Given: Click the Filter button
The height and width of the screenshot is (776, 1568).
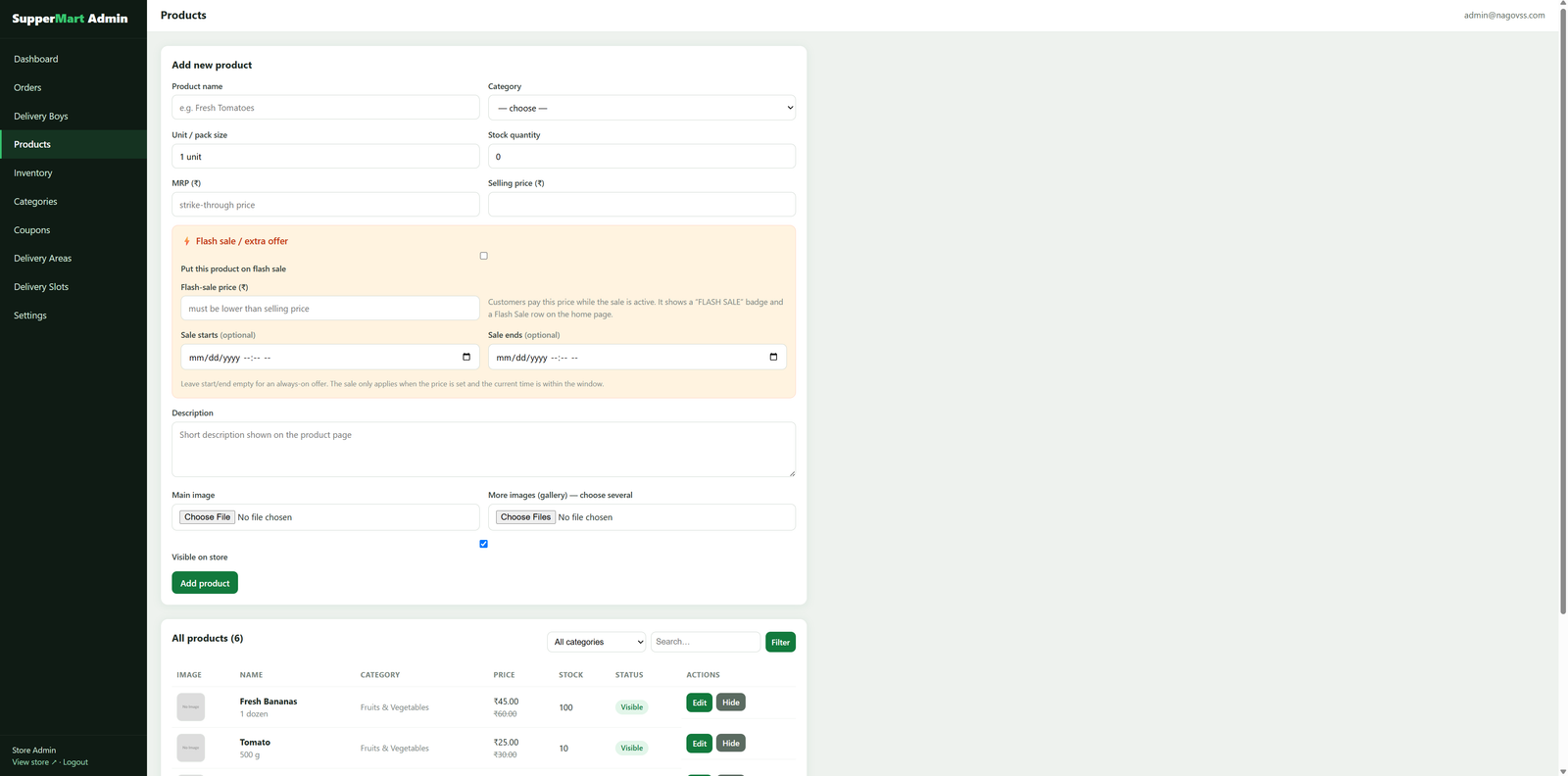Looking at the screenshot, I should point(780,642).
